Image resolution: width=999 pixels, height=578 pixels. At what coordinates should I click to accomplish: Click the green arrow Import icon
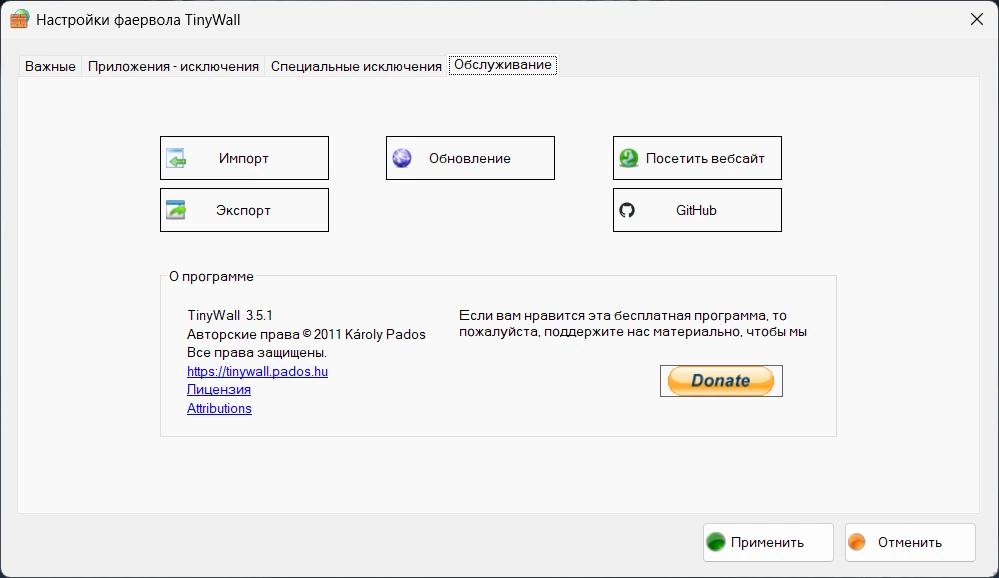tap(176, 158)
